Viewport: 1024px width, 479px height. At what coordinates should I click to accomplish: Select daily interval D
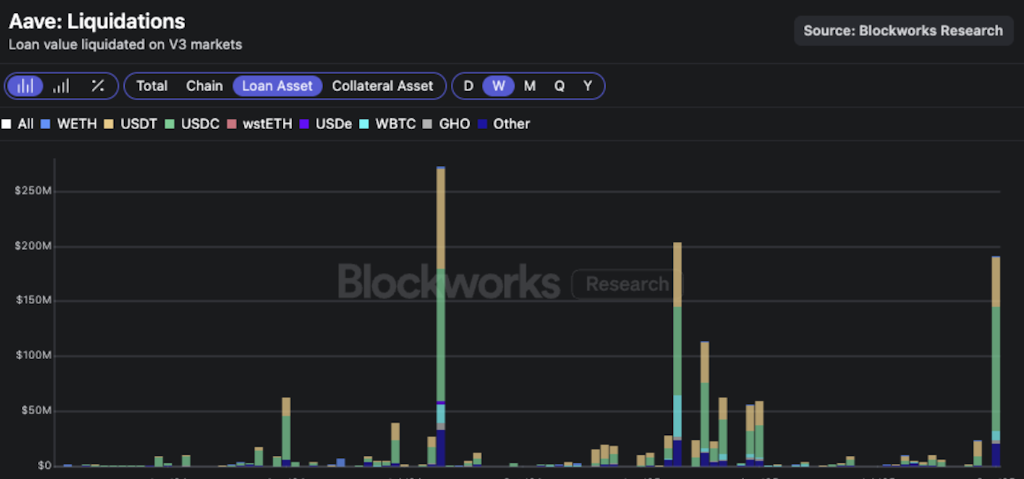(x=468, y=86)
